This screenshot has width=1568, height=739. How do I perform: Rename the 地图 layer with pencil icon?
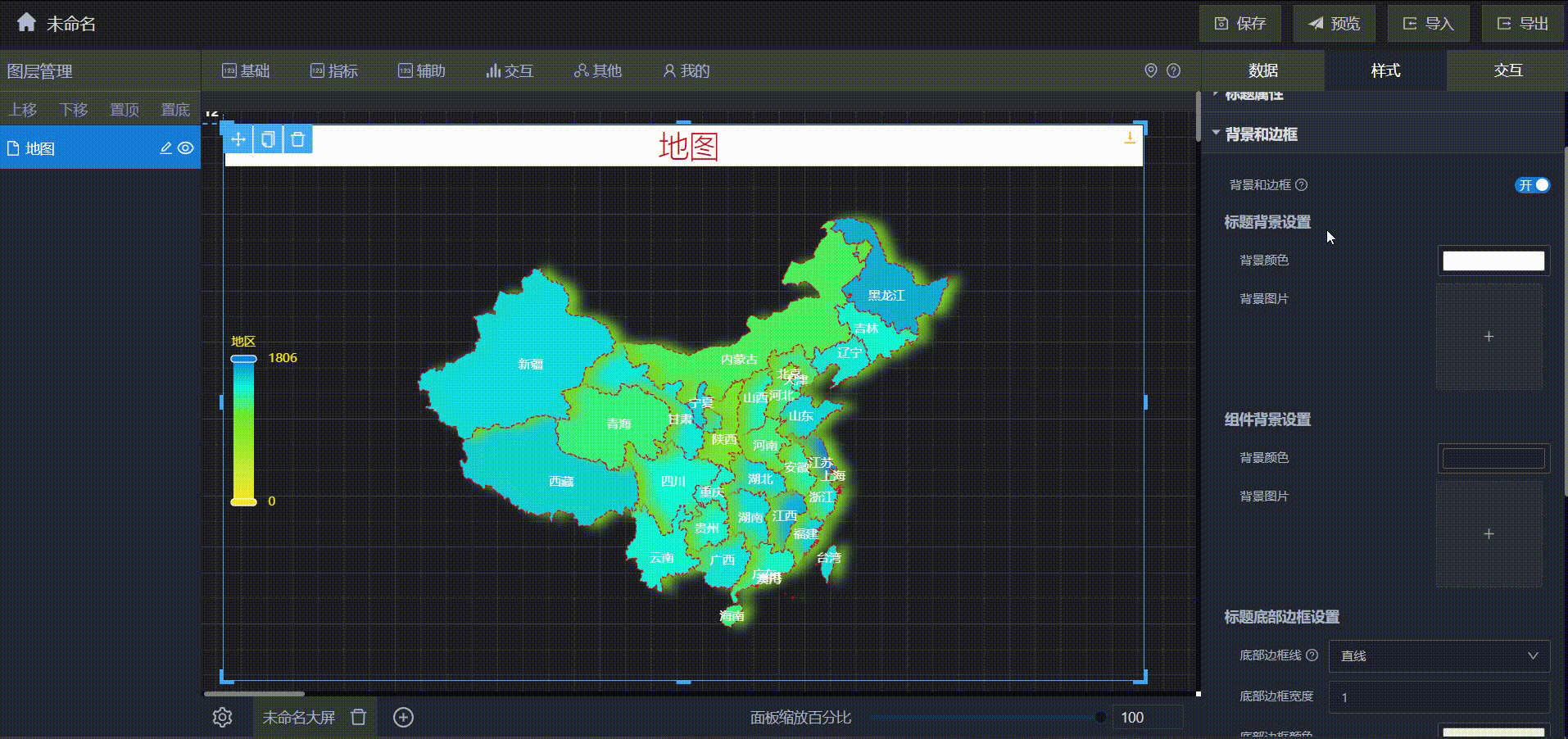pyautogui.click(x=166, y=148)
